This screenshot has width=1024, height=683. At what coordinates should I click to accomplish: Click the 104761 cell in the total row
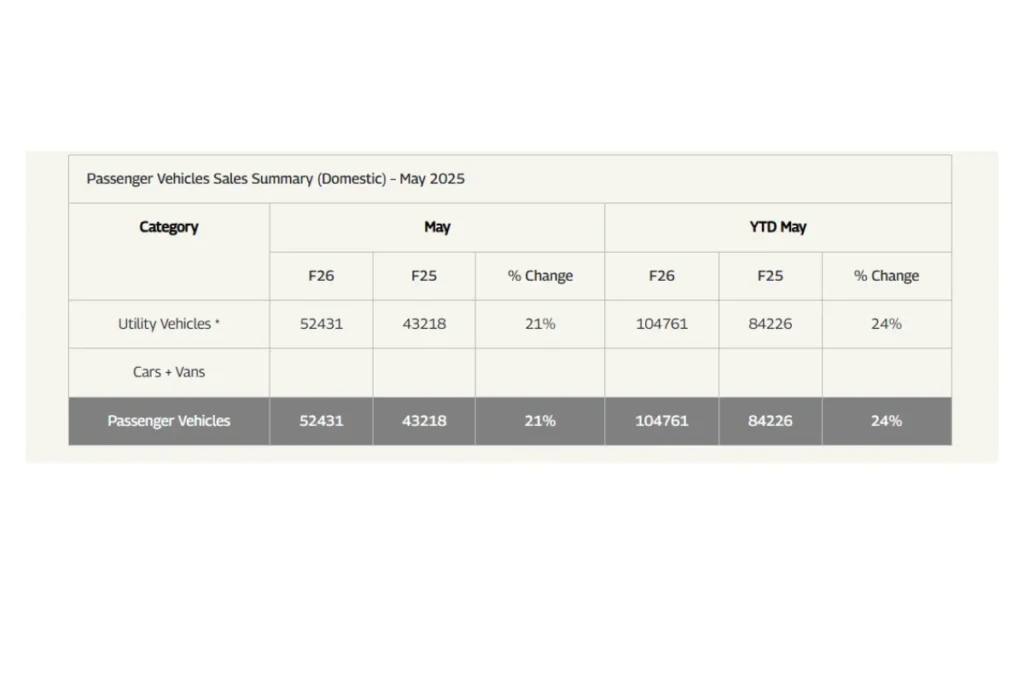[x=662, y=421]
